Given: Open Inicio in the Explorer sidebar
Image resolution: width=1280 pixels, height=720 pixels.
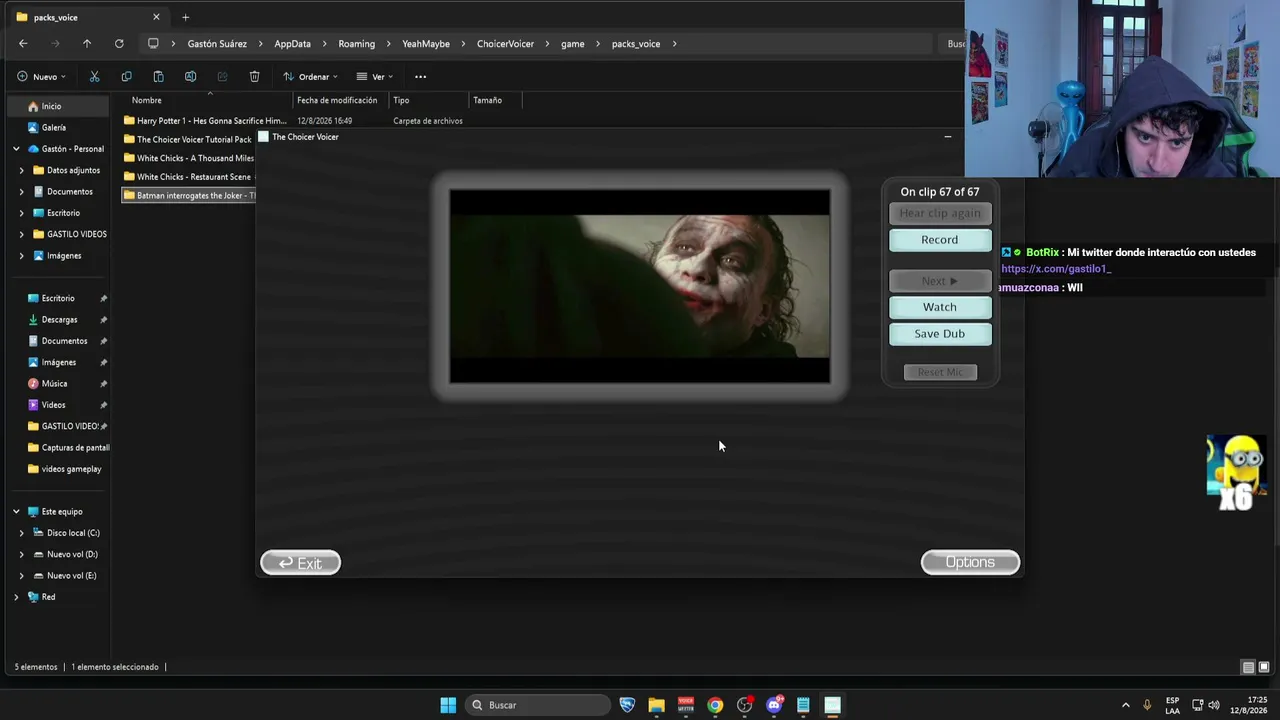Looking at the screenshot, I should point(51,106).
